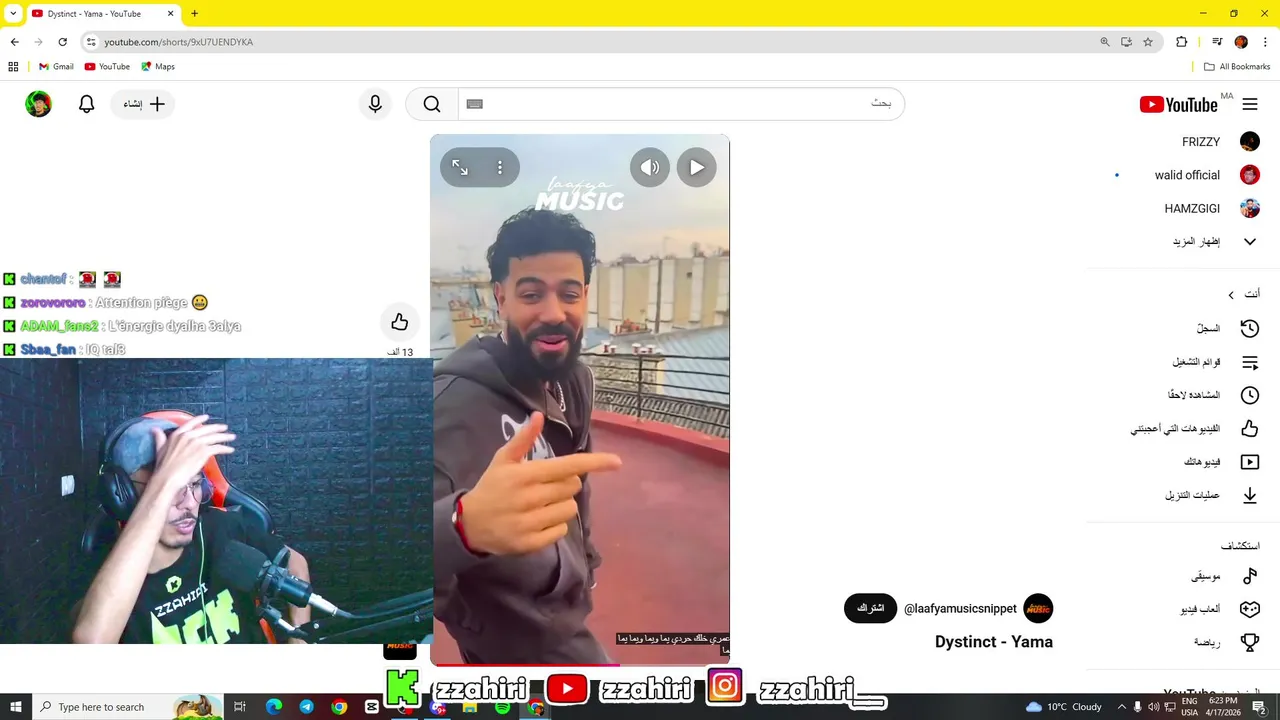Click the trophy icon for sports

pos(1250,642)
